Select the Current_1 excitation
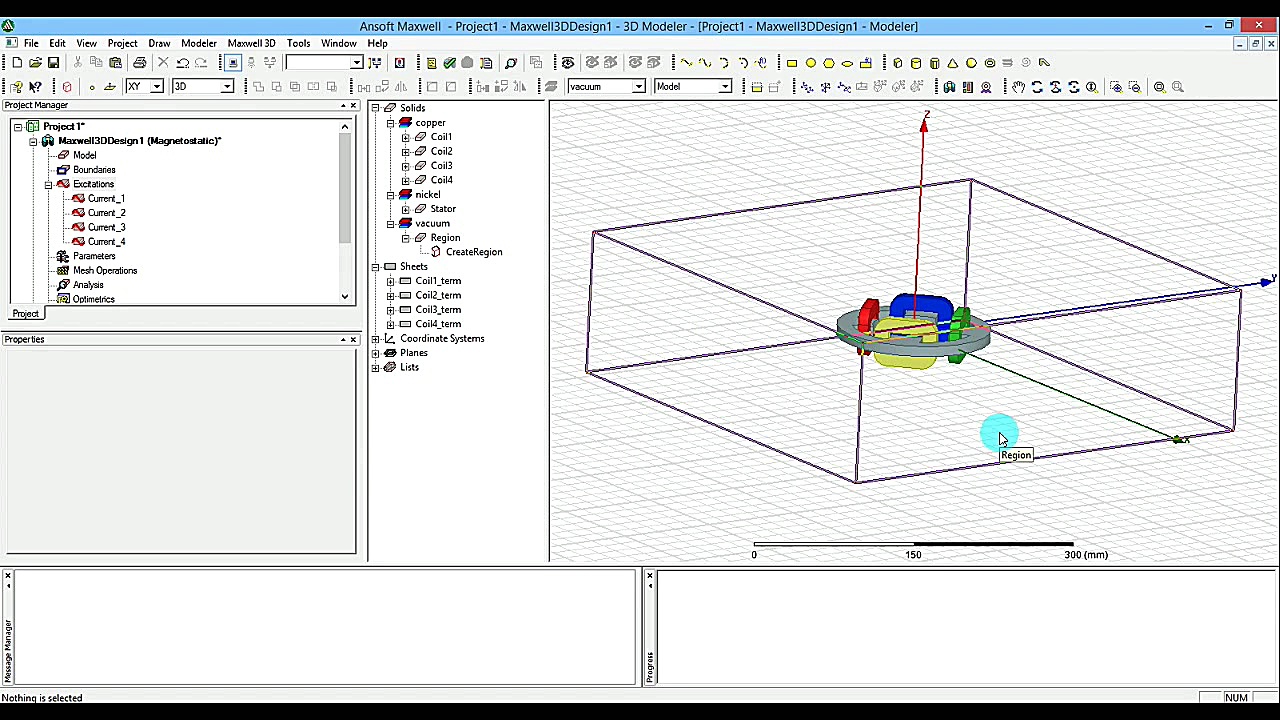This screenshot has width=1280, height=720. point(106,198)
